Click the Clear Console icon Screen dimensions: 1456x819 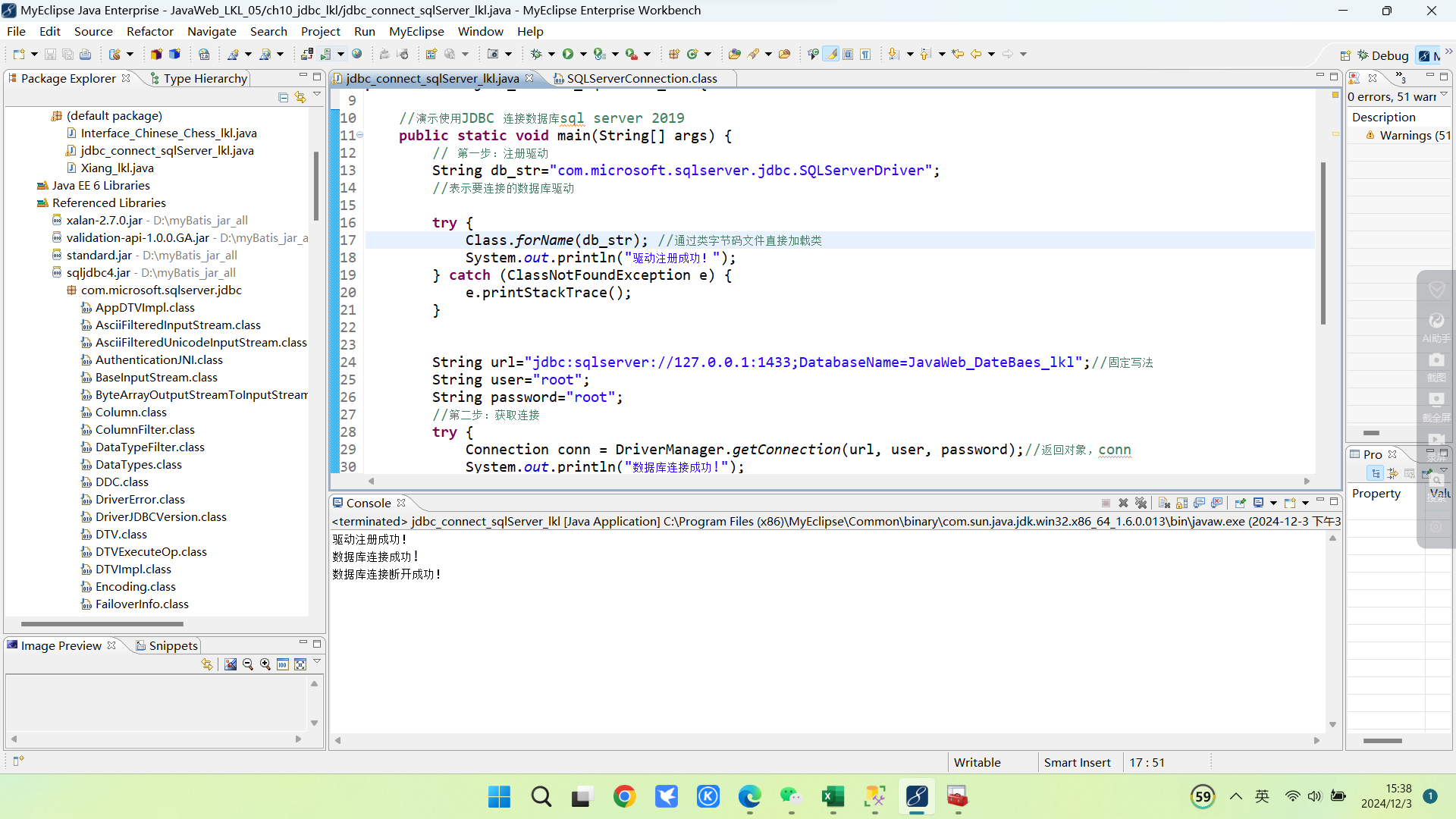(x=1164, y=503)
